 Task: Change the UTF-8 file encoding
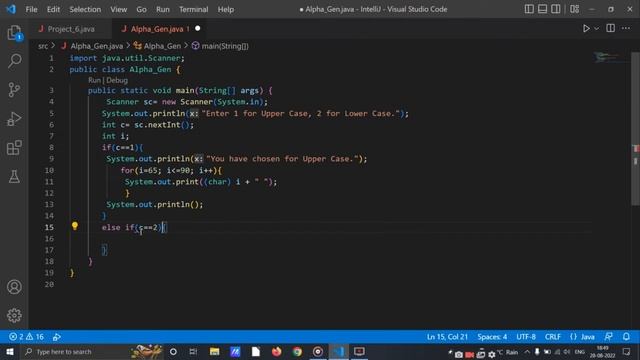526,337
